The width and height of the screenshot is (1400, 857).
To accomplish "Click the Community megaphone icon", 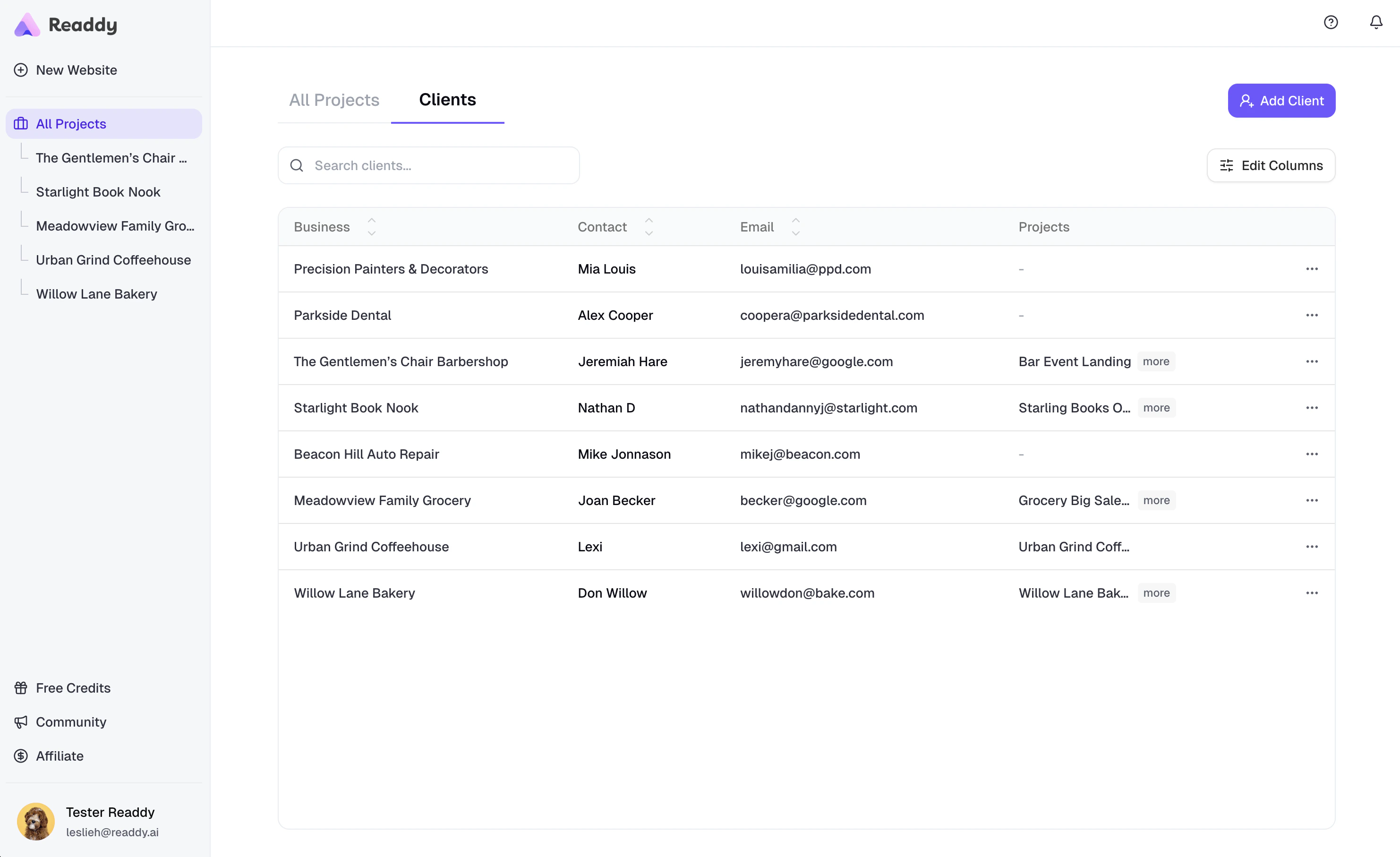I will [x=20, y=722].
